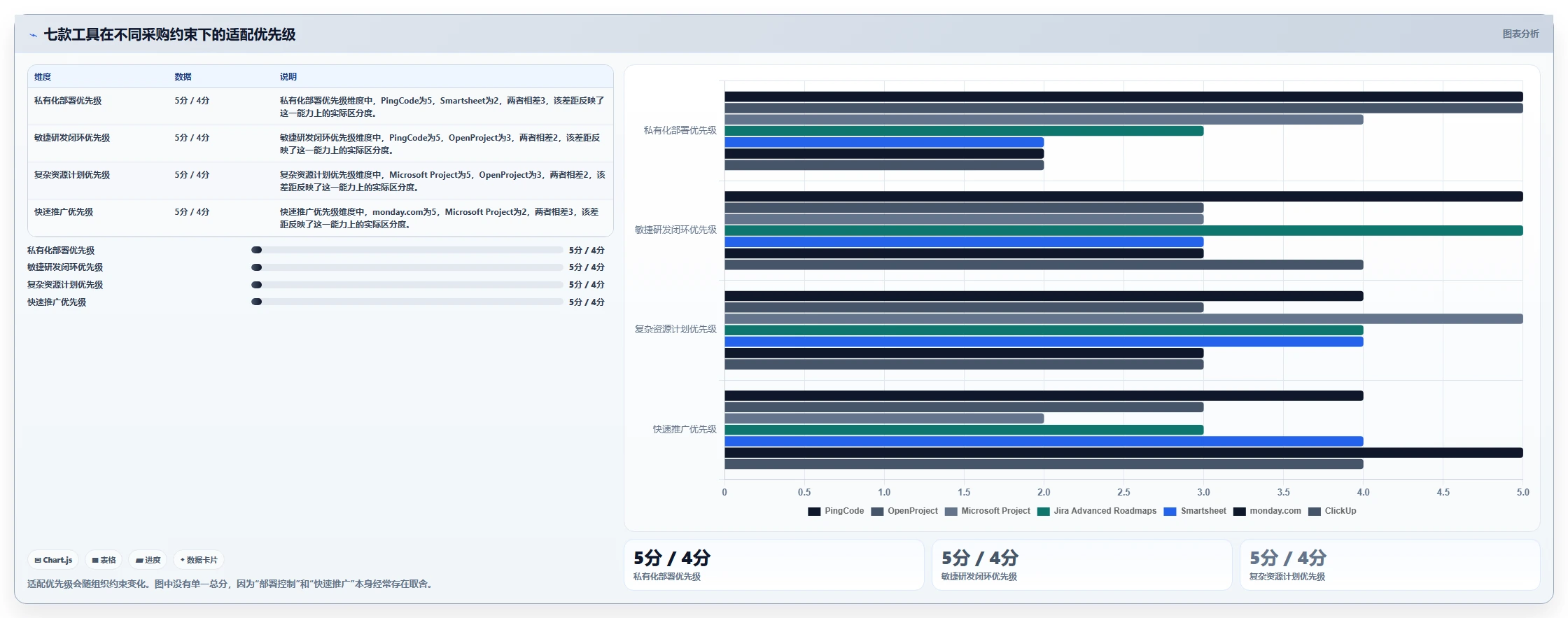Hide the Microsoft Project series via legend
1568x618 pixels.
987,511
